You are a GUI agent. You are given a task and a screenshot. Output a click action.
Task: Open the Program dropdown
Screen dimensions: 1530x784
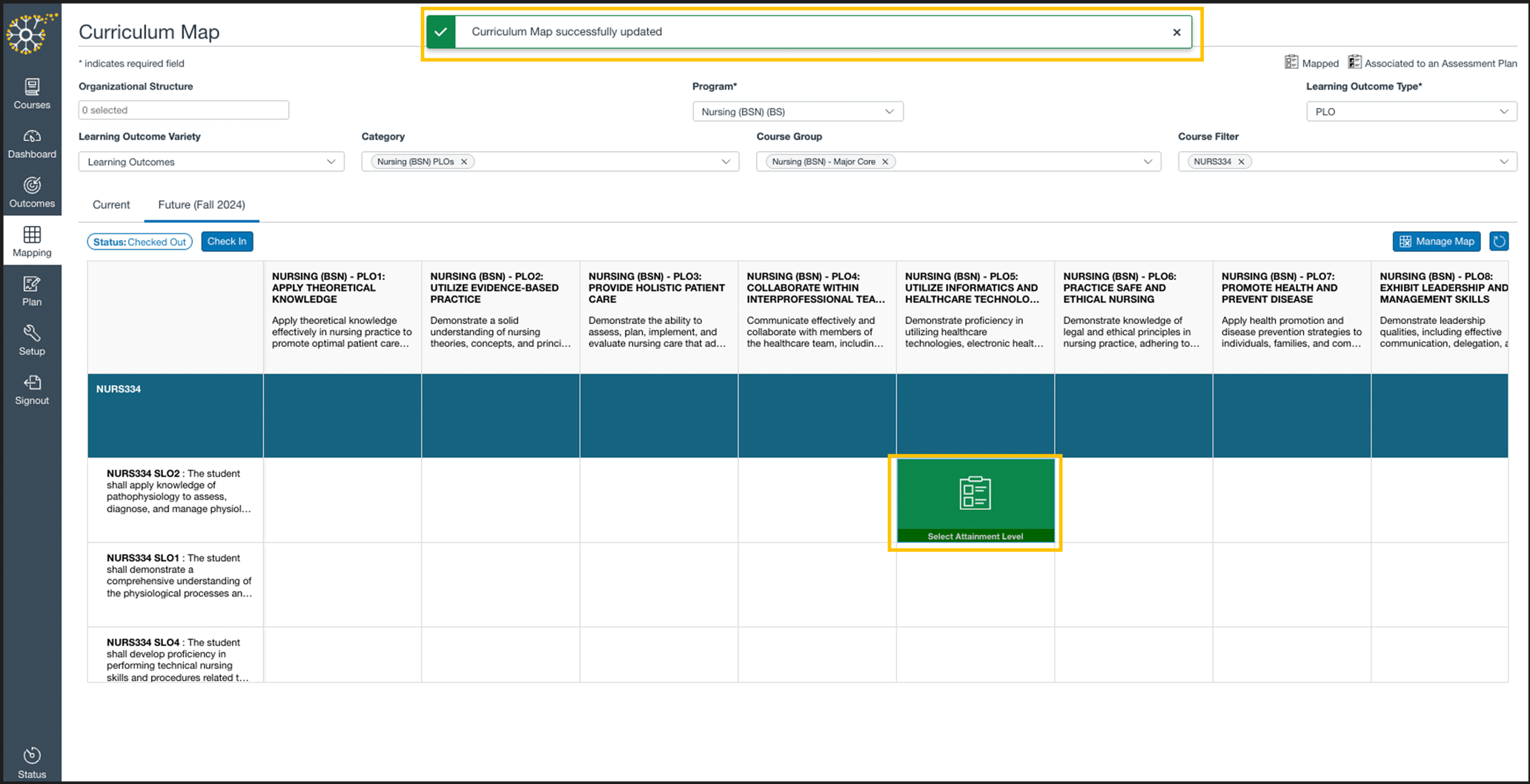pyautogui.click(x=798, y=111)
